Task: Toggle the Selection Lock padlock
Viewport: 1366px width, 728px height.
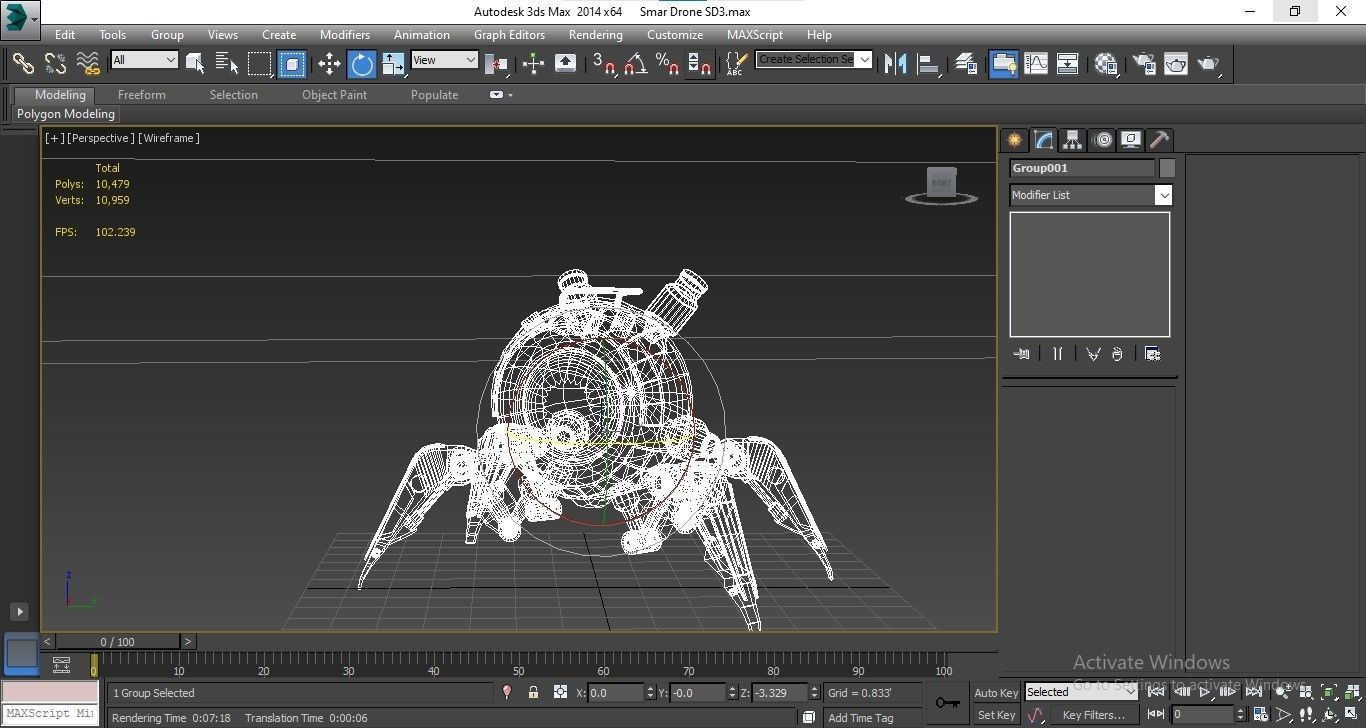Action: tap(533, 692)
